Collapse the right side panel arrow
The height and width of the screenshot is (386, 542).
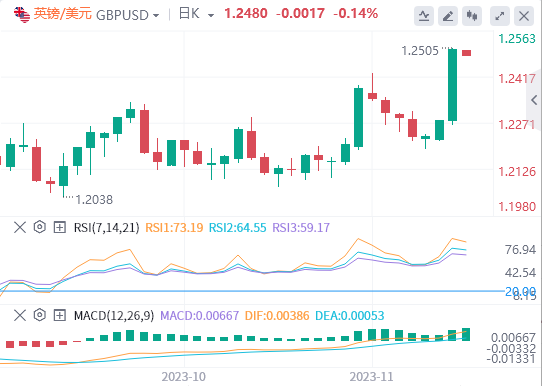click(x=534, y=100)
